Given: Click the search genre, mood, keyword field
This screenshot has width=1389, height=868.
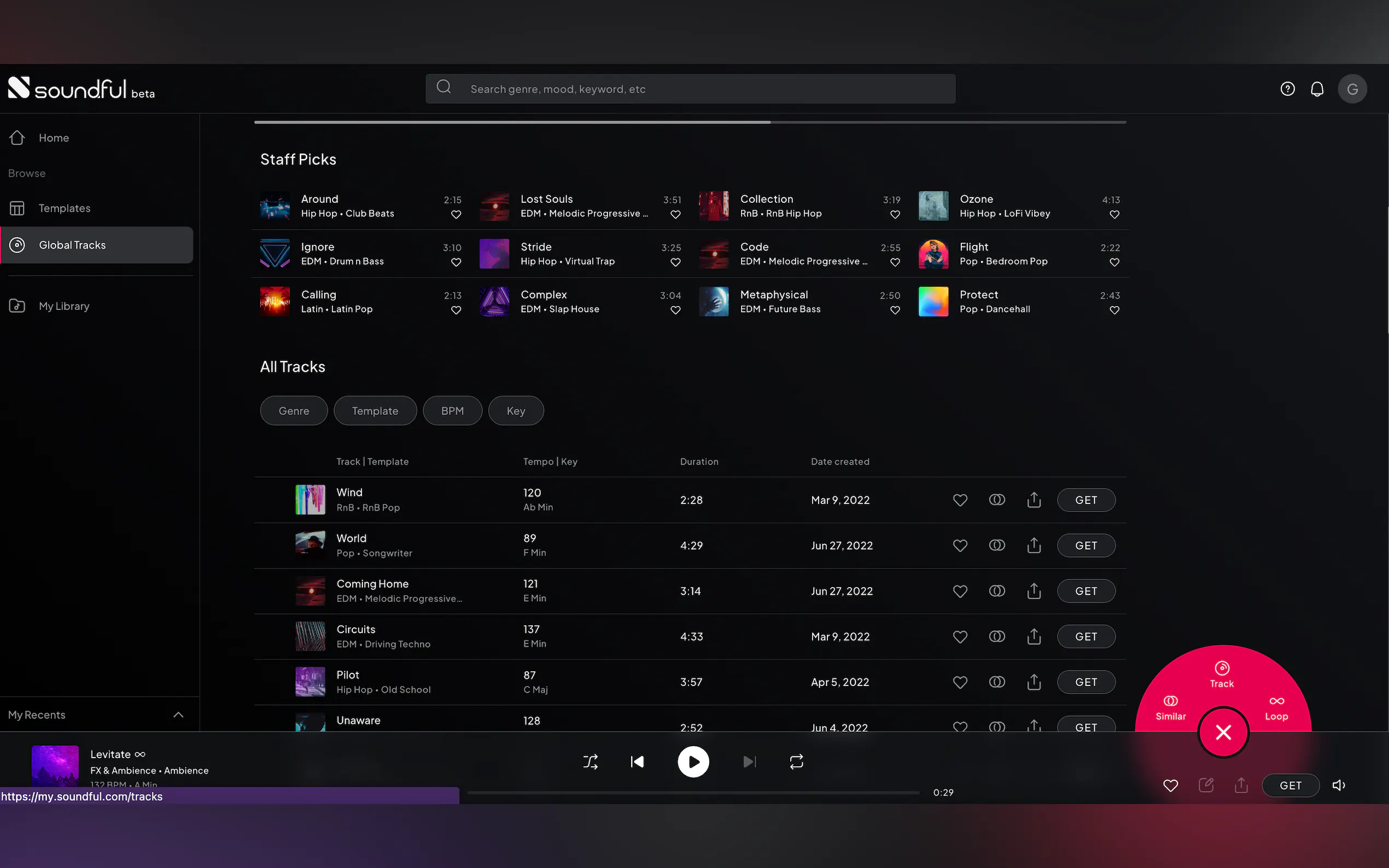Looking at the screenshot, I should click(x=689, y=89).
